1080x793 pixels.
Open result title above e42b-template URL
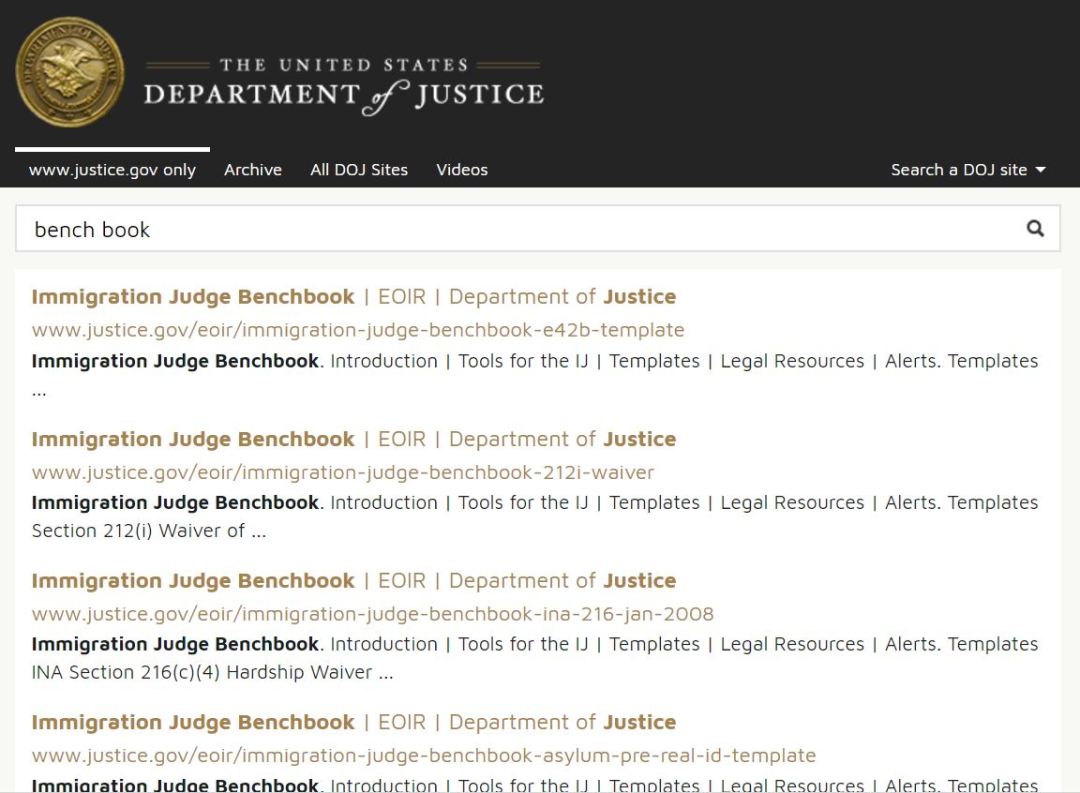click(353, 297)
